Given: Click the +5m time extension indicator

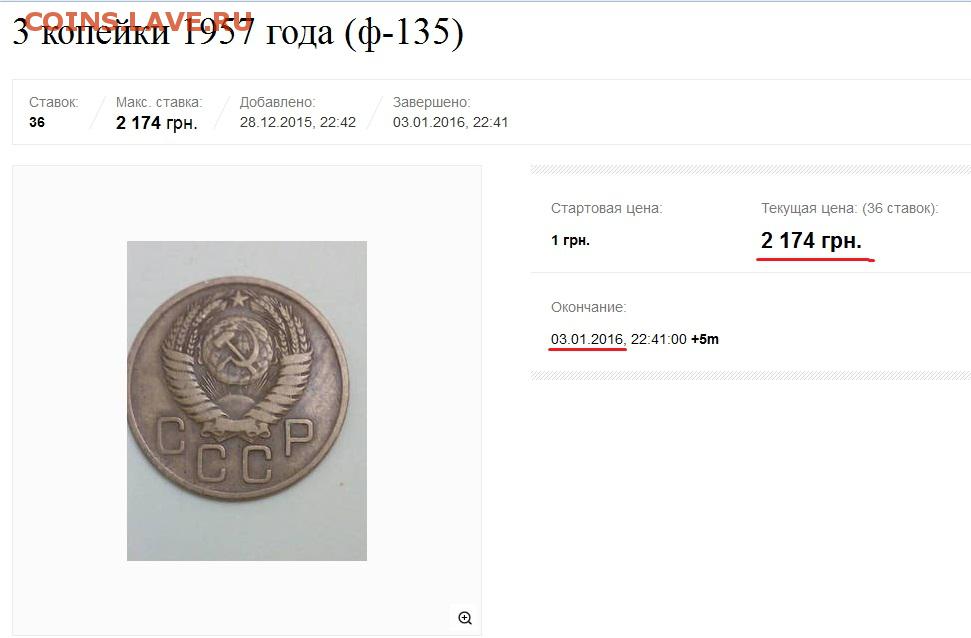Looking at the screenshot, I should click(x=705, y=339).
